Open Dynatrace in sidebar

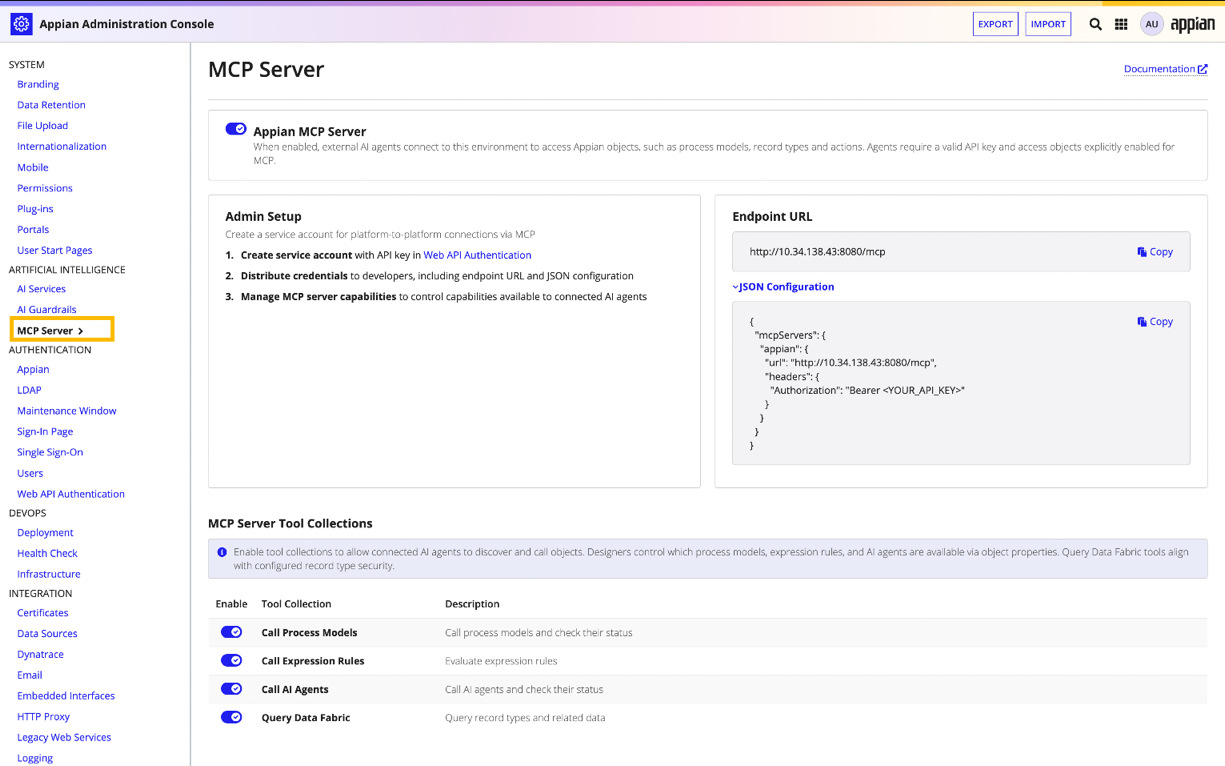coord(40,654)
